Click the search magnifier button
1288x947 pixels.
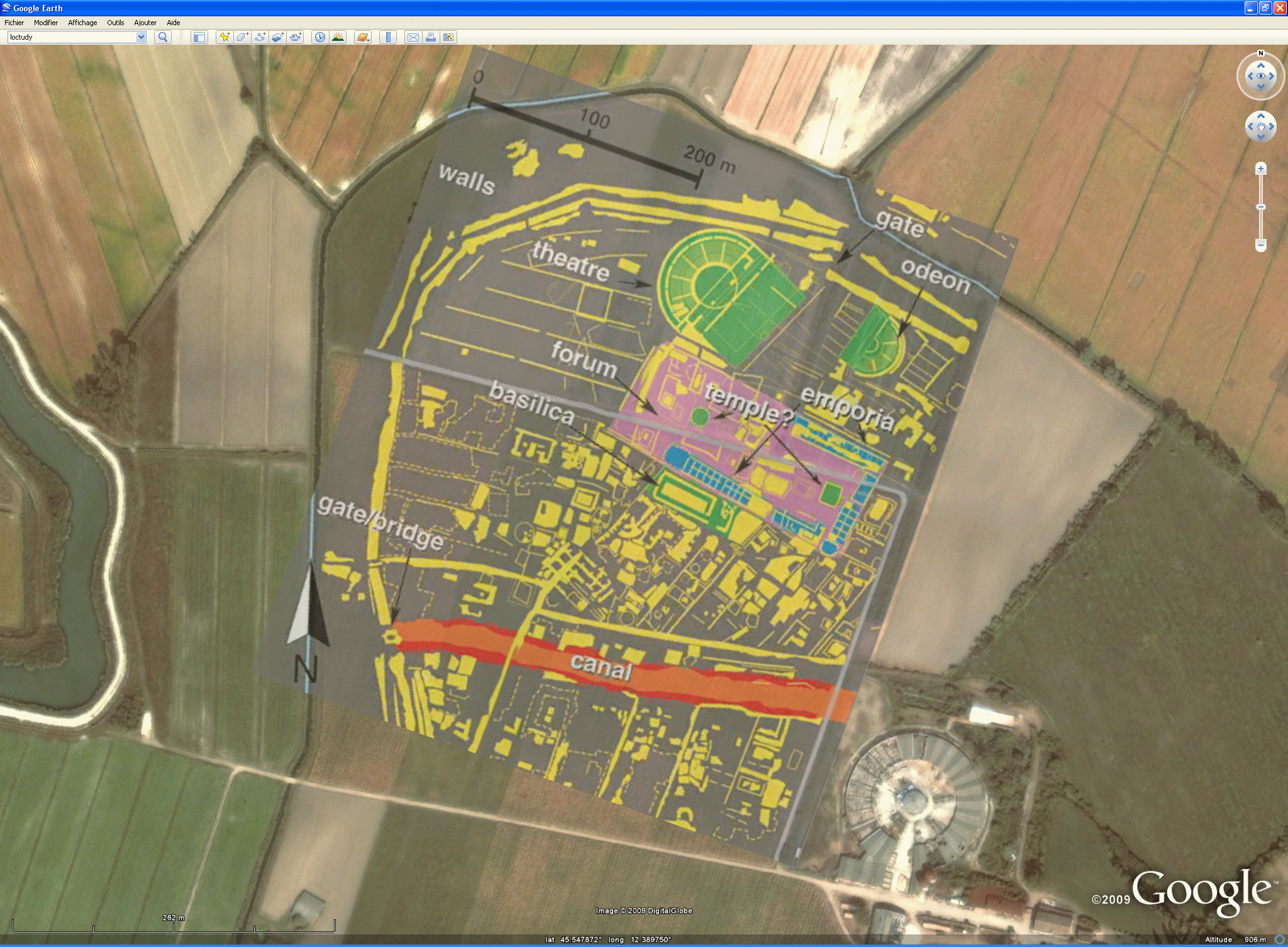click(163, 37)
